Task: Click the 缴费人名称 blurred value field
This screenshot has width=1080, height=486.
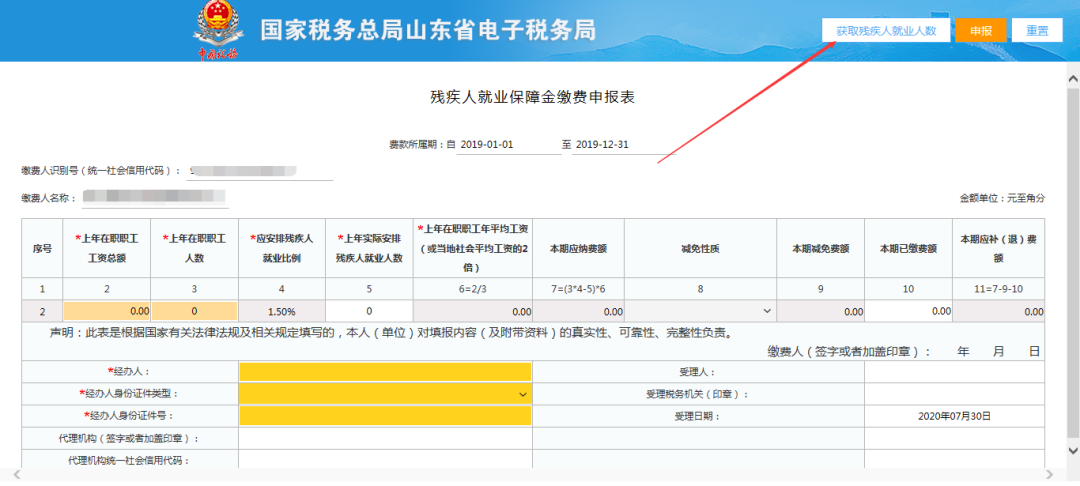Action: 154,198
